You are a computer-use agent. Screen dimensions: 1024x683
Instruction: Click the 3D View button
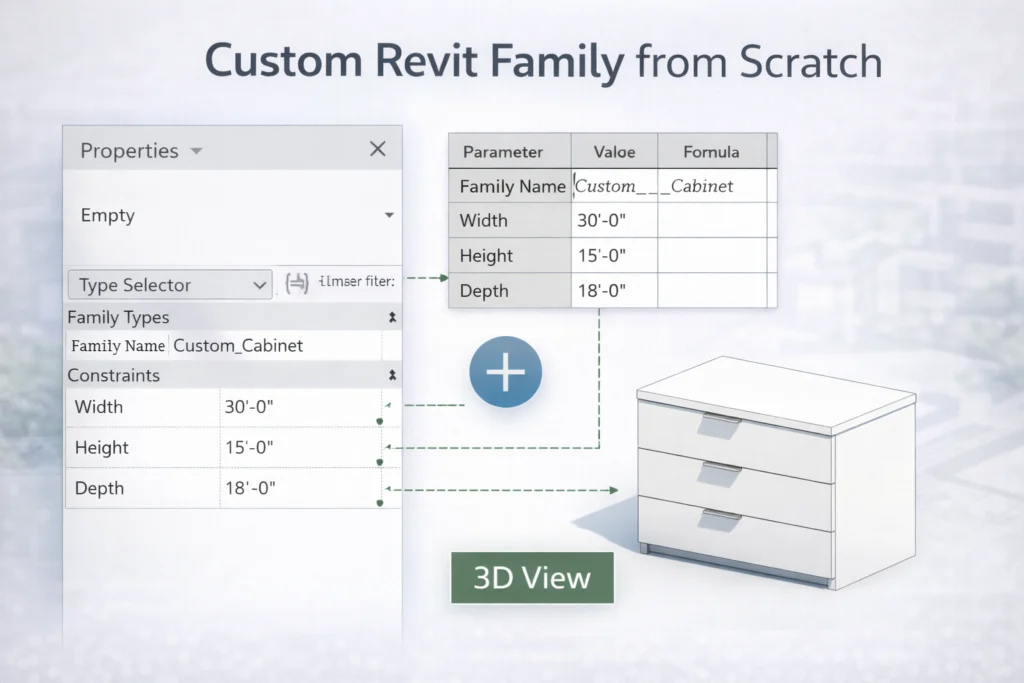point(532,578)
